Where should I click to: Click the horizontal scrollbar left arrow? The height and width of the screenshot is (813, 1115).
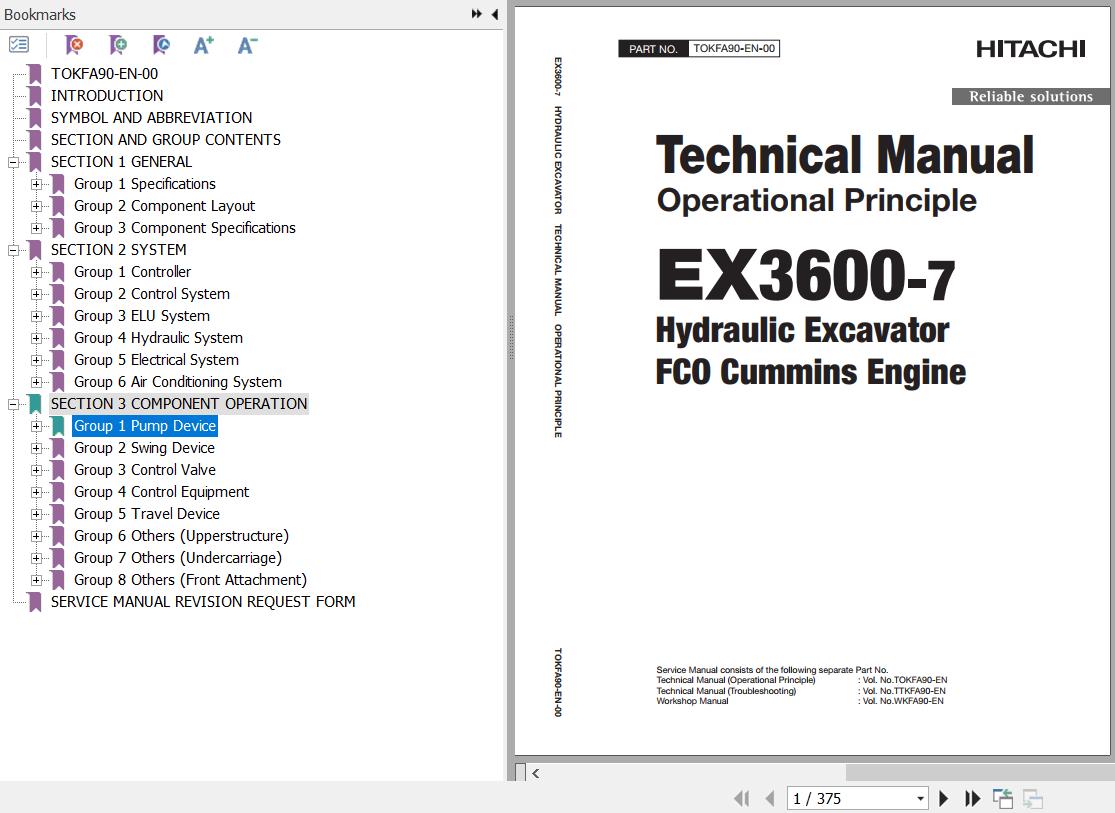point(535,773)
